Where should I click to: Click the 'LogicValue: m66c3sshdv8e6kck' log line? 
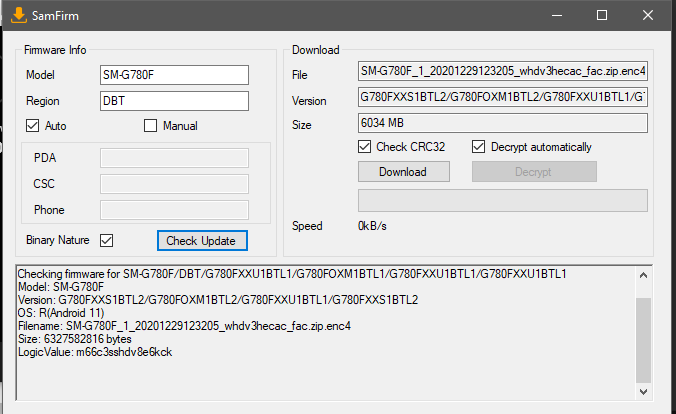click(x=95, y=352)
